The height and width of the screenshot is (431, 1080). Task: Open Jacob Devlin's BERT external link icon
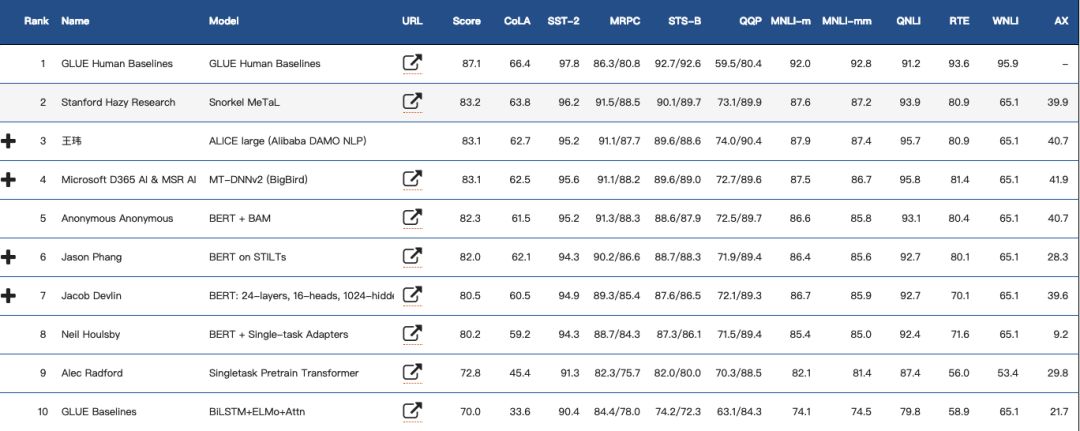[x=411, y=295]
